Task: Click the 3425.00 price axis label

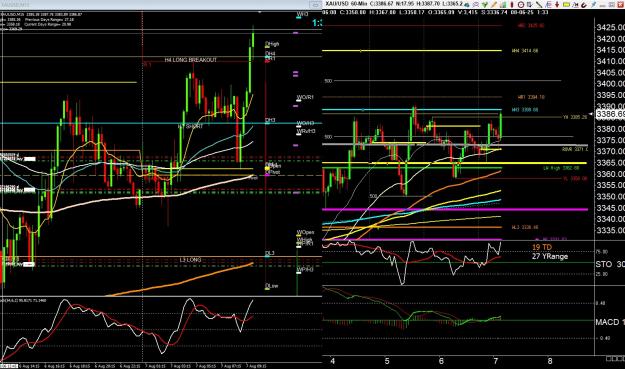Action: tap(610, 27)
